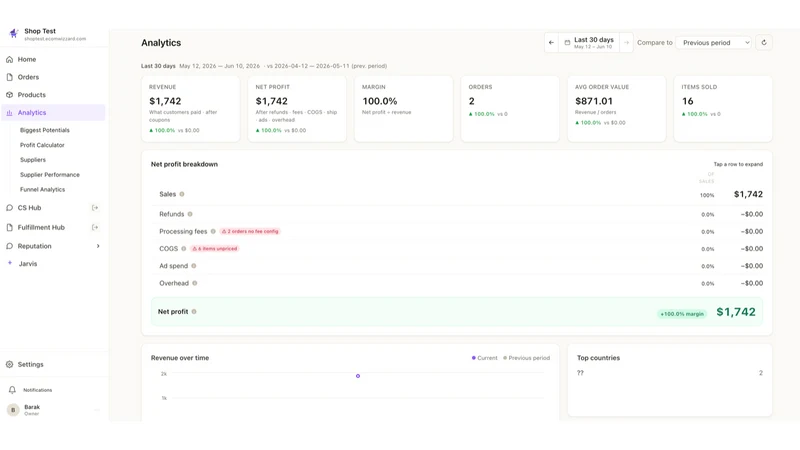Refresh analytics data
This screenshot has width=800, height=450.
pos(764,43)
